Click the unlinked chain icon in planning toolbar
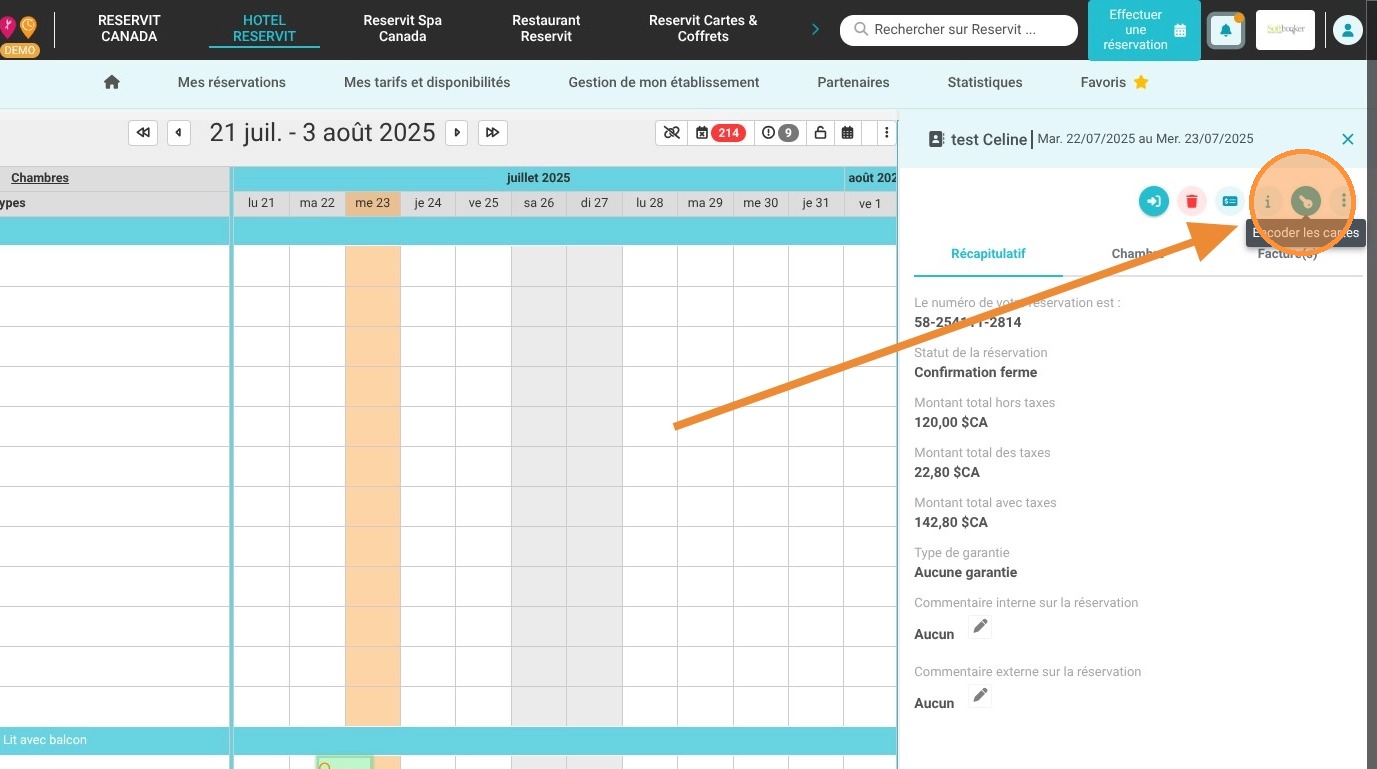The height and width of the screenshot is (769, 1377). coord(671,133)
